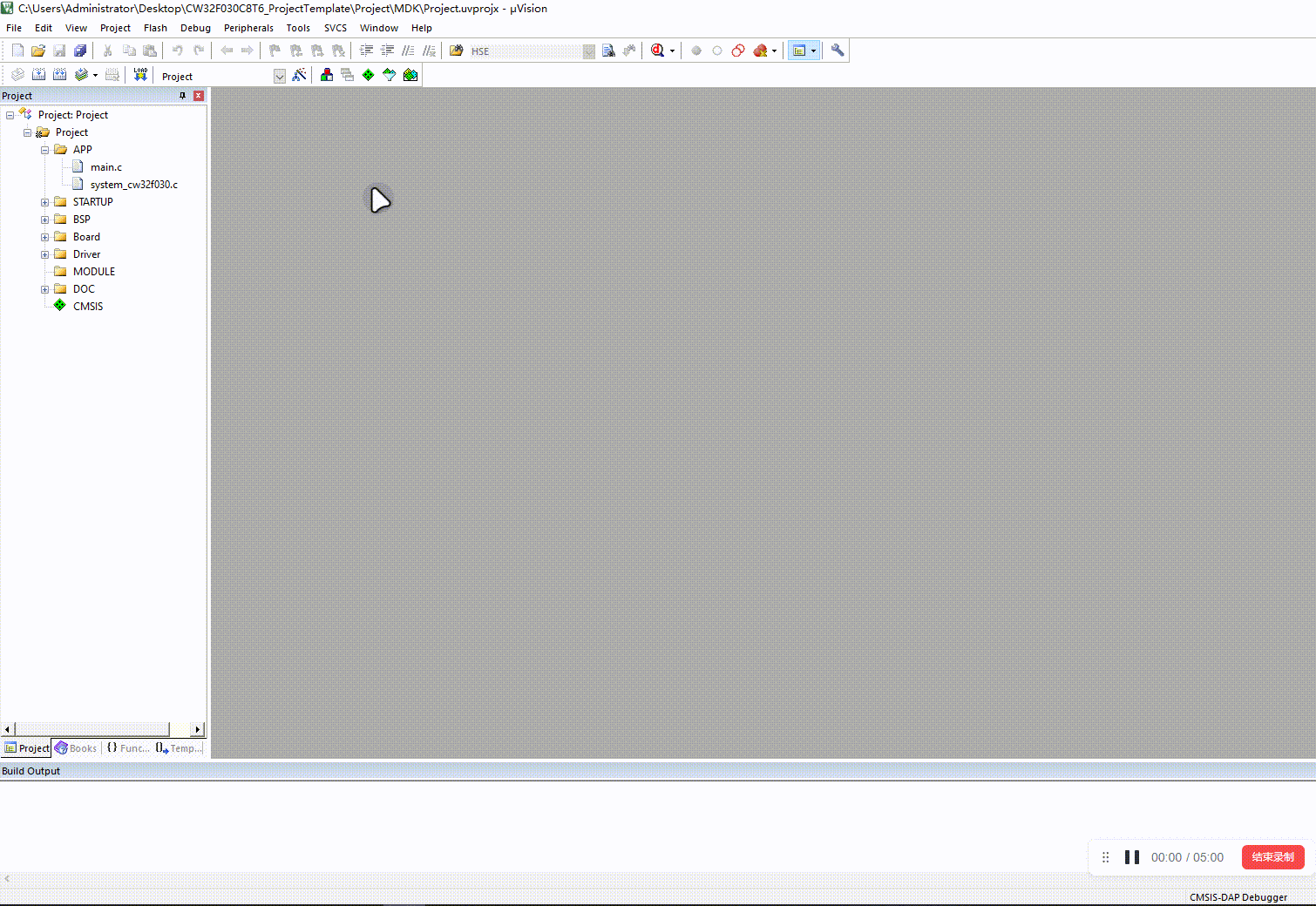1316x906 pixels.
Task: Click the Insert Breakpoint red dot icon
Action: pyautogui.click(x=696, y=51)
